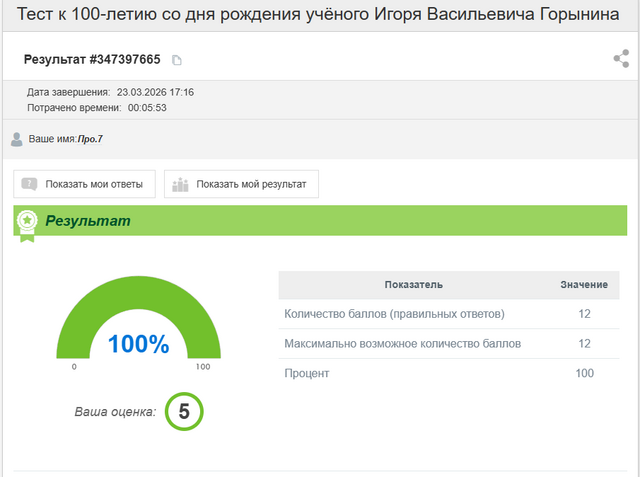Click the Максимально возможное количество баллов row
The image size is (640, 477).
pyautogui.click(x=402, y=344)
